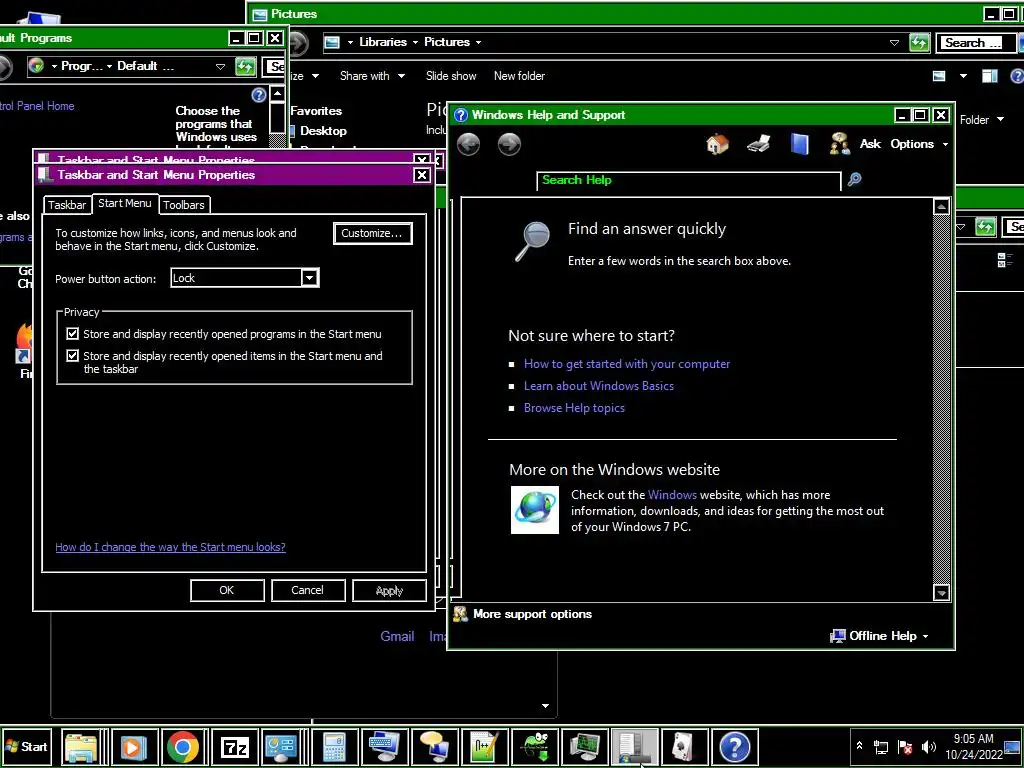Click the Start button
Image resolution: width=1024 pixels, height=768 pixels.
tap(26, 746)
